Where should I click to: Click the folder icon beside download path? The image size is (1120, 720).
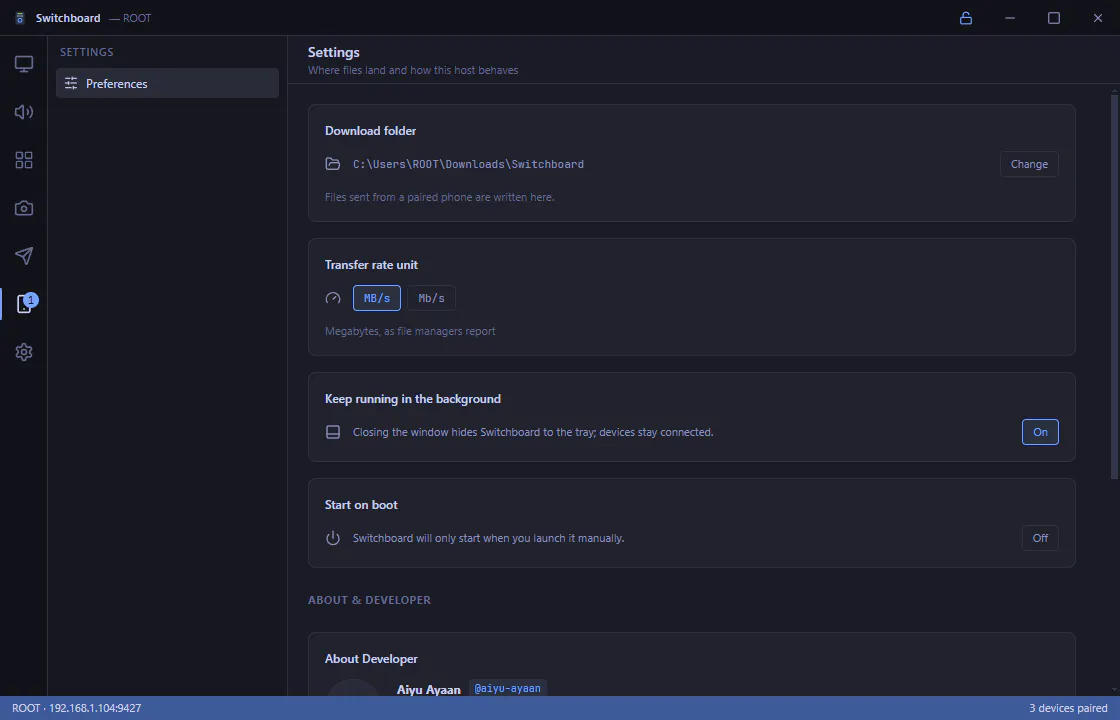click(333, 164)
